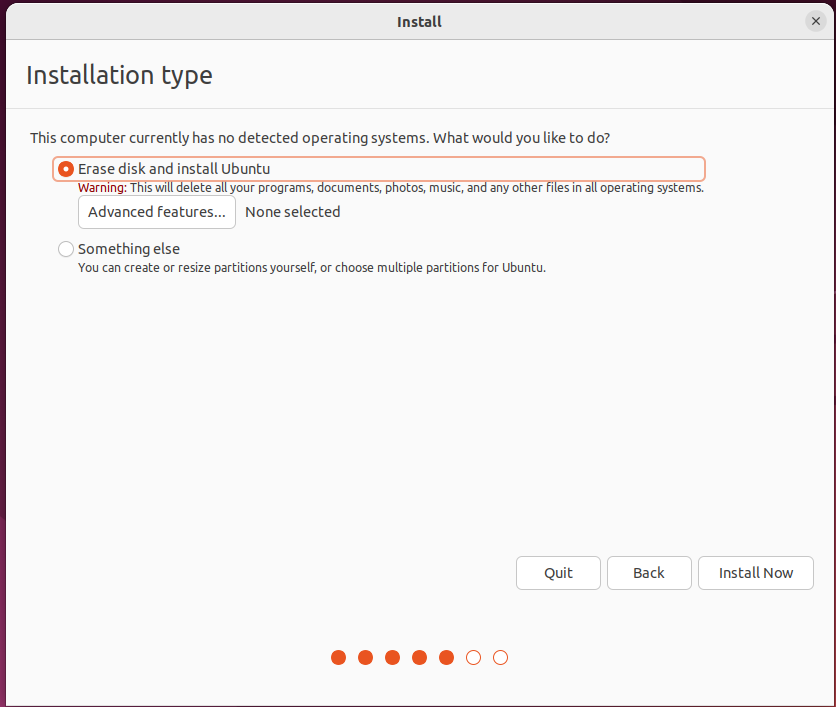Screen dimensions: 836x707
Task: Click the sixth (first empty) progress dot
Action: [x=474, y=657]
